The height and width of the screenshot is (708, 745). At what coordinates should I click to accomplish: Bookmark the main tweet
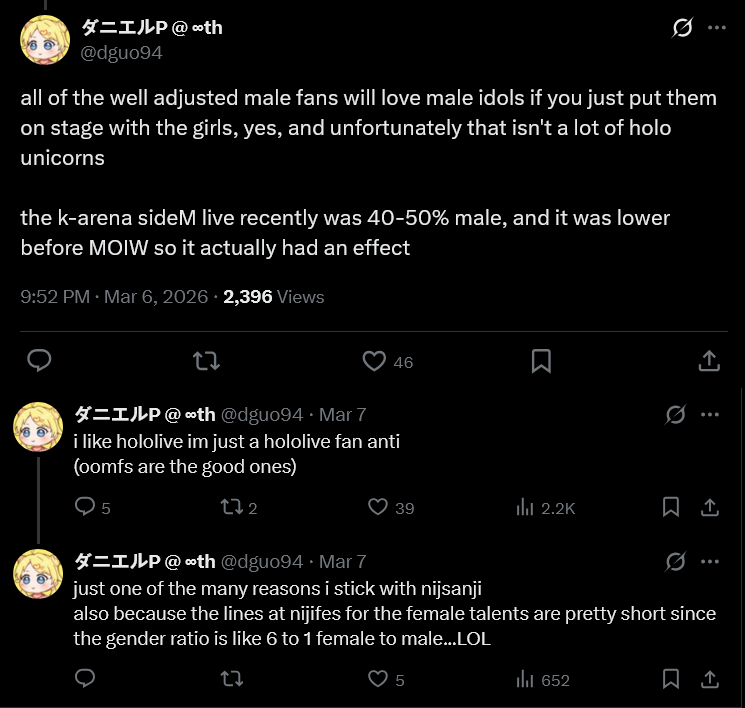[541, 361]
